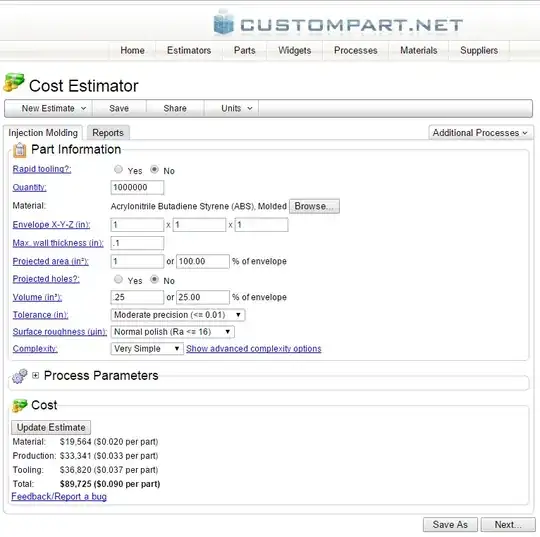Screen dimensions: 540x537
Task: Focus the Projected area percent field
Action: click(203, 261)
